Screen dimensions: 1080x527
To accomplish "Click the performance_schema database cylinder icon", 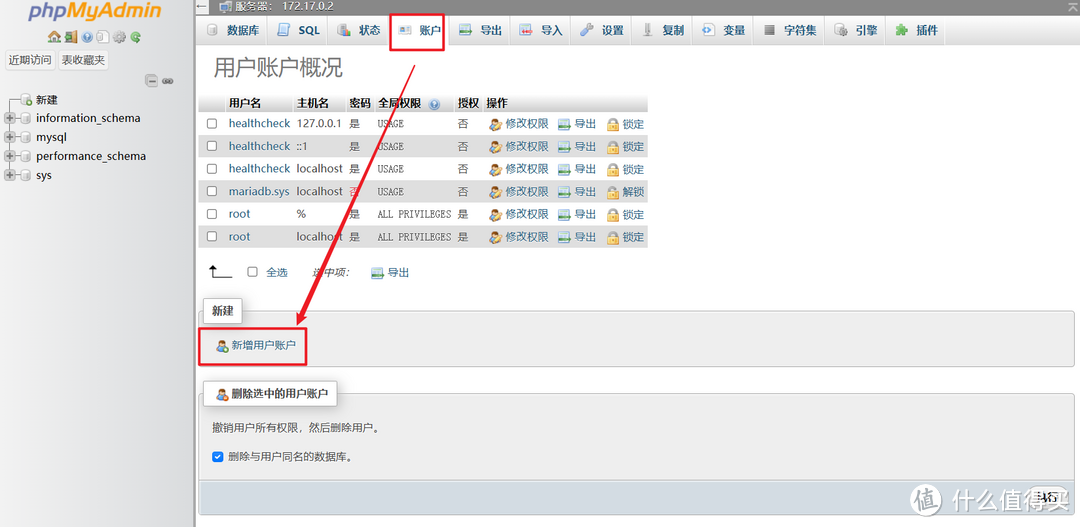I will click(25, 156).
